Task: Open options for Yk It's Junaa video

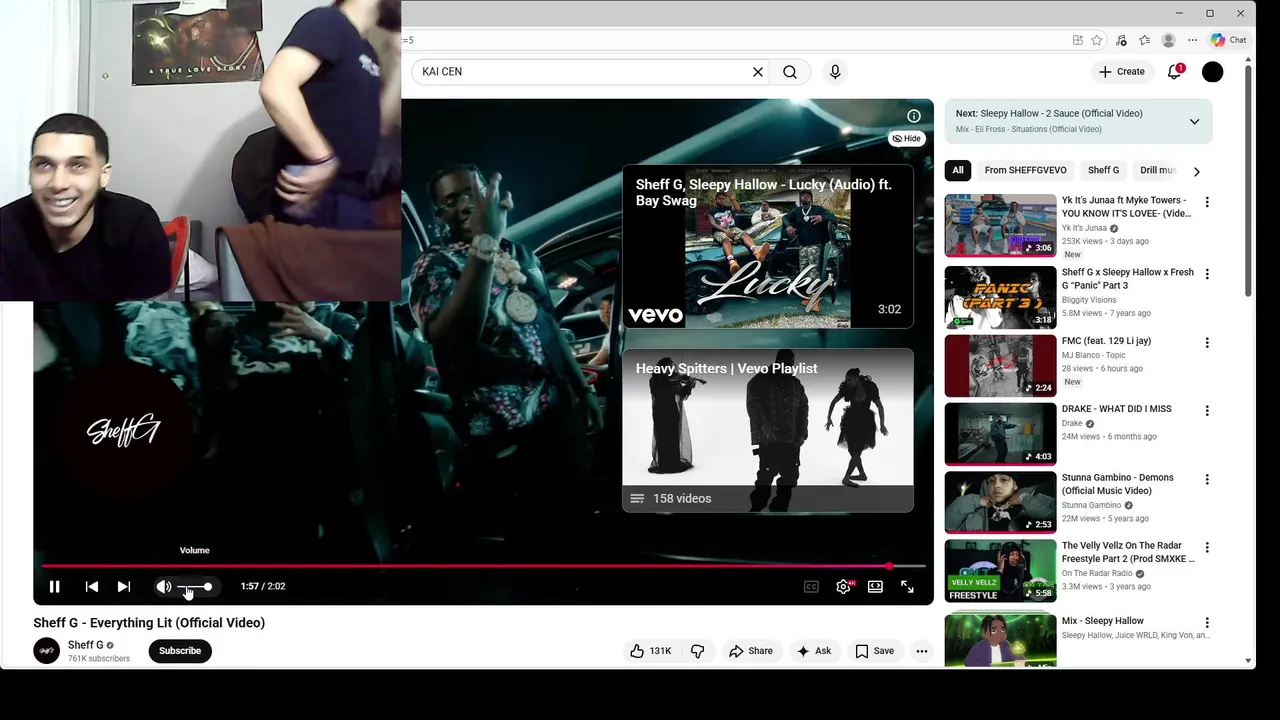Action: (x=1207, y=202)
